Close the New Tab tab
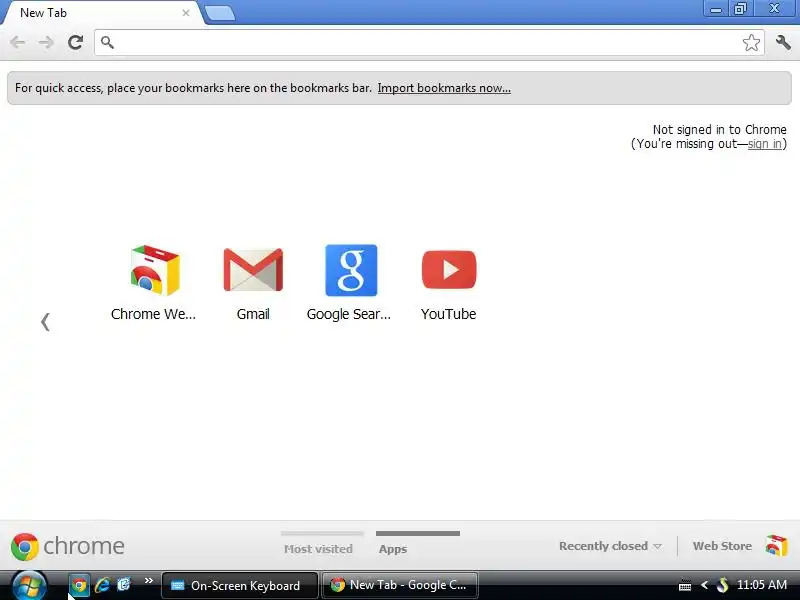 [186, 13]
